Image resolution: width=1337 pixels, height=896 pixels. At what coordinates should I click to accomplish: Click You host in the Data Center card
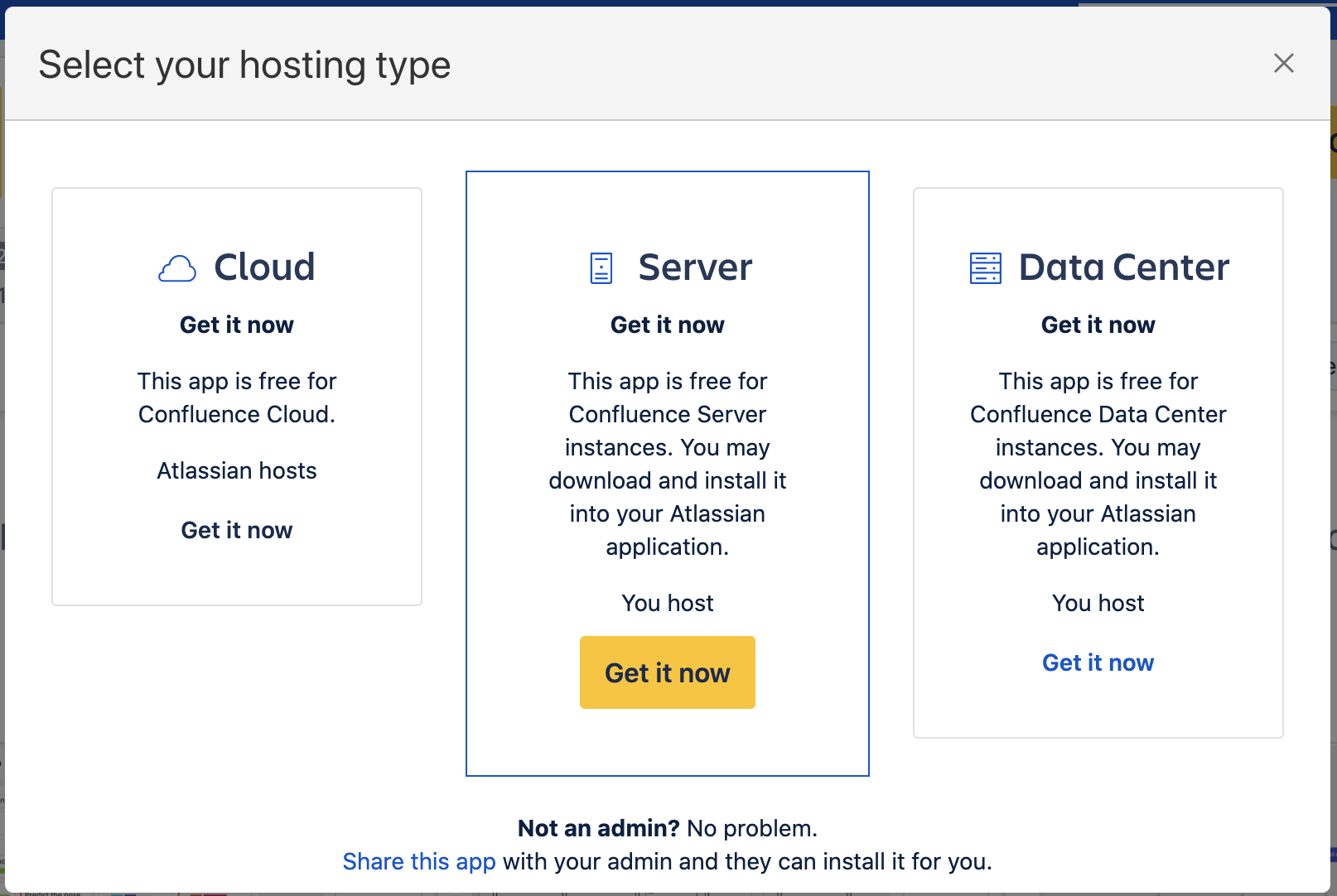point(1098,603)
